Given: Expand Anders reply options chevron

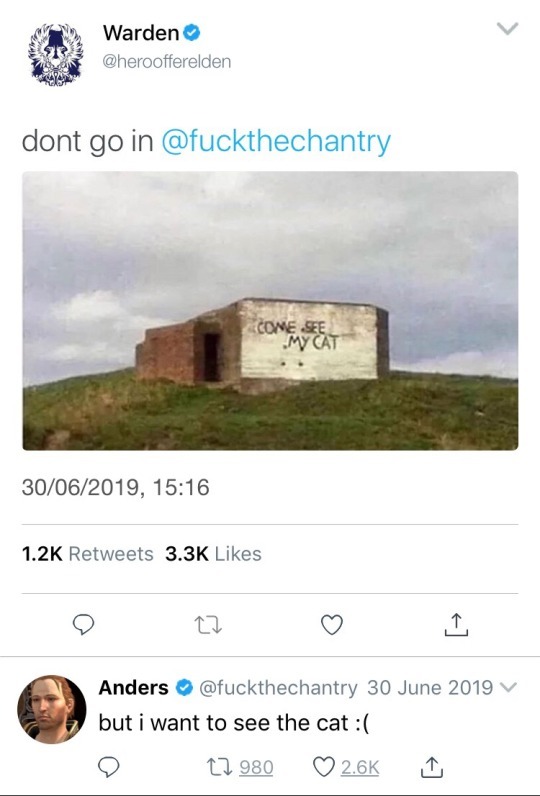Looking at the screenshot, I should [508, 687].
